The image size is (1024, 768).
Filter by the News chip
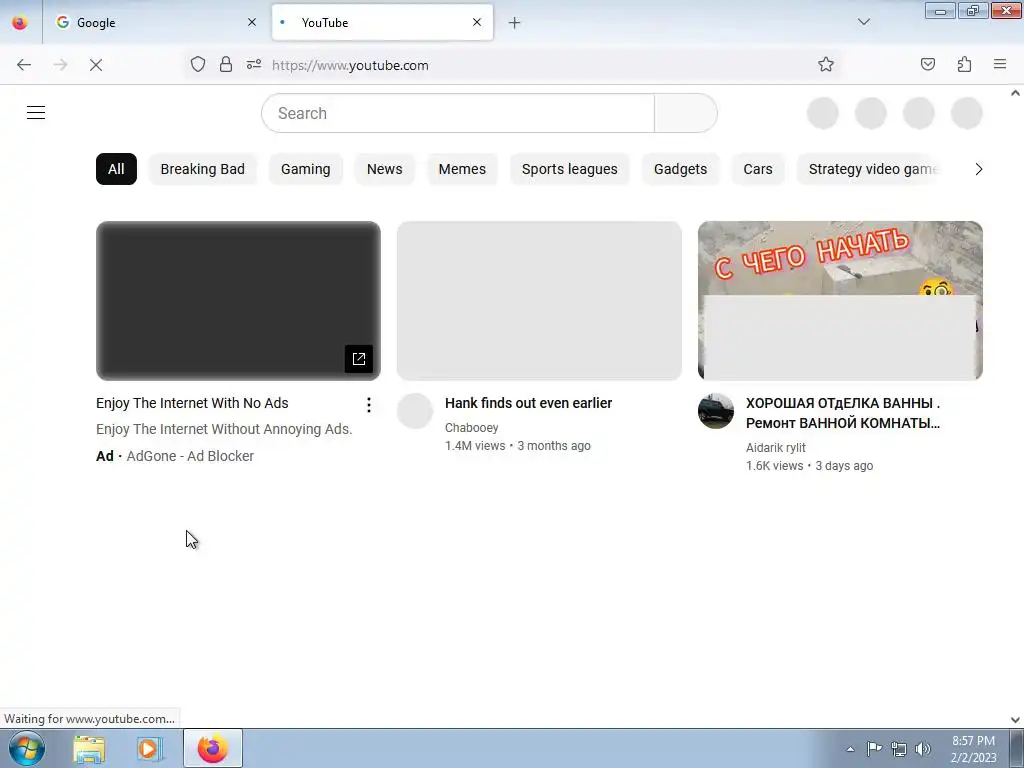(385, 169)
